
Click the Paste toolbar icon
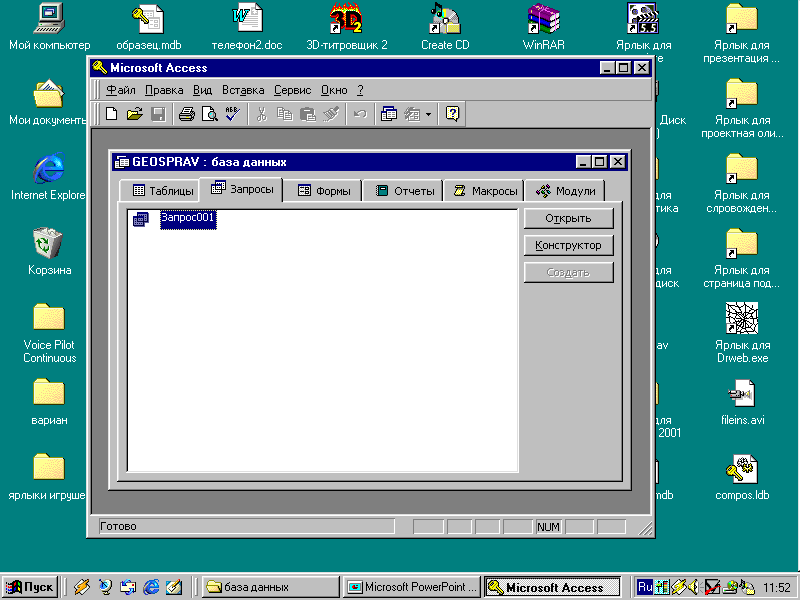308,114
